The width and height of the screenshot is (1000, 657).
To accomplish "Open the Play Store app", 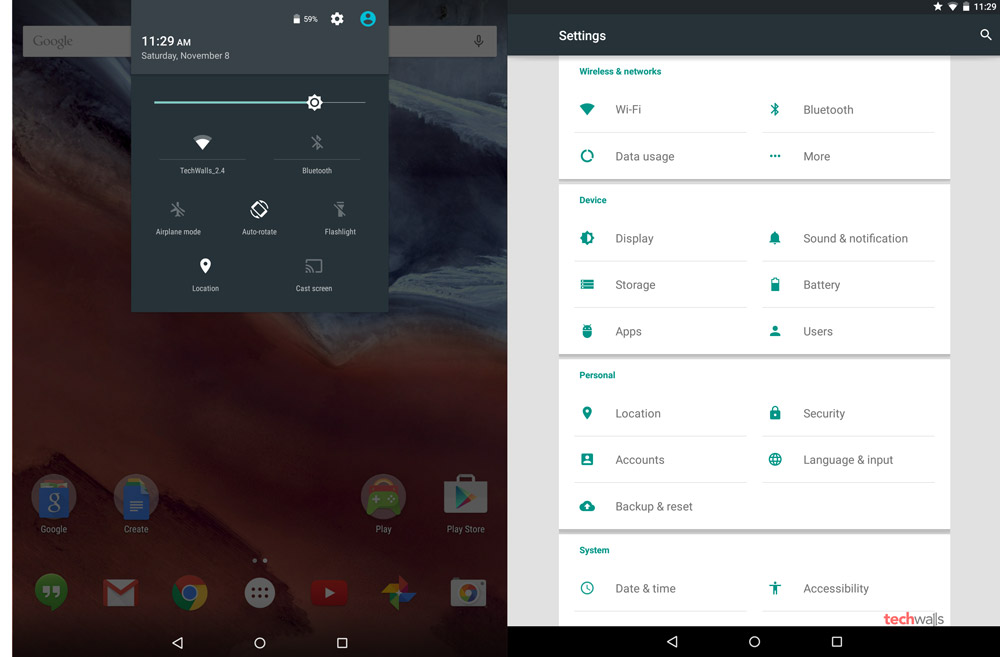I will click(465, 497).
